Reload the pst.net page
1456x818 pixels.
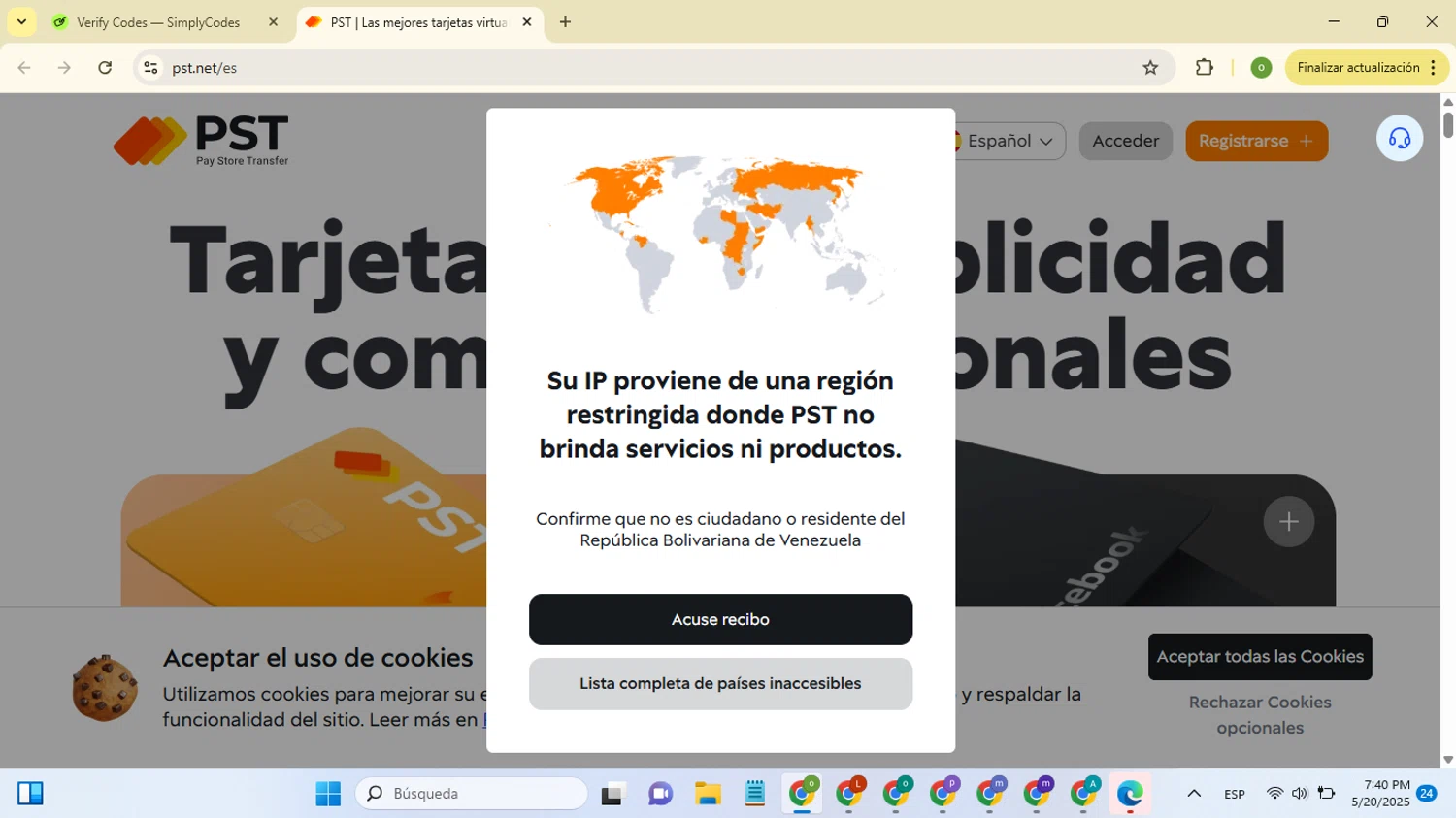coord(105,68)
